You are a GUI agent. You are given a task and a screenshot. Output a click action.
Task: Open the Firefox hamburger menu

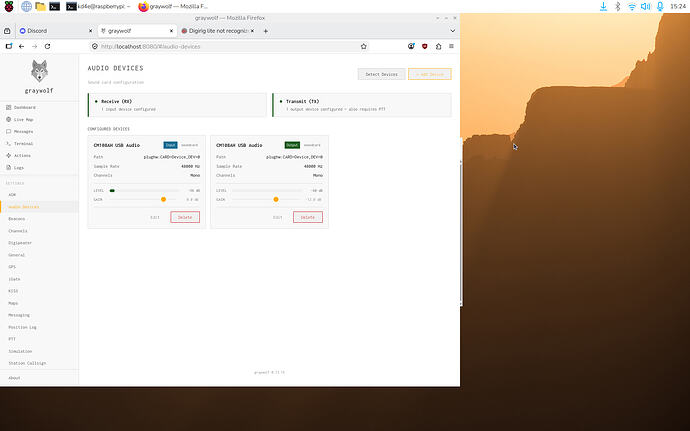tap(451, 46)
